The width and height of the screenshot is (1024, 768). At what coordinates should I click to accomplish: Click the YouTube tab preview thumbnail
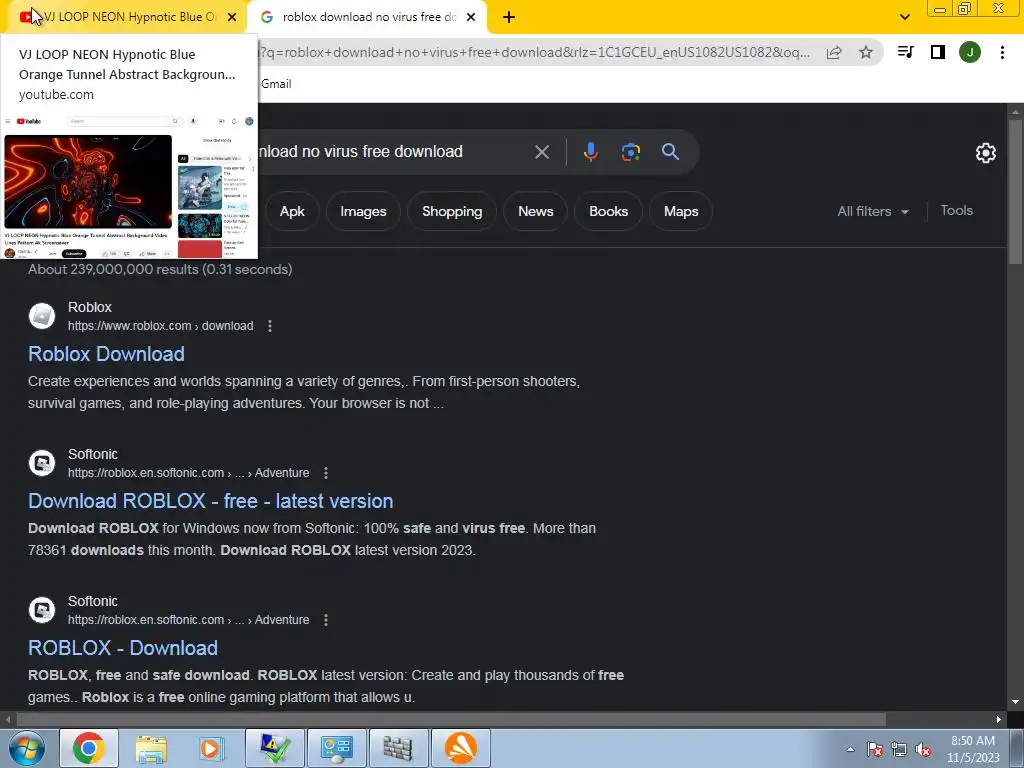pyautogui.click(x=129, y=186)
